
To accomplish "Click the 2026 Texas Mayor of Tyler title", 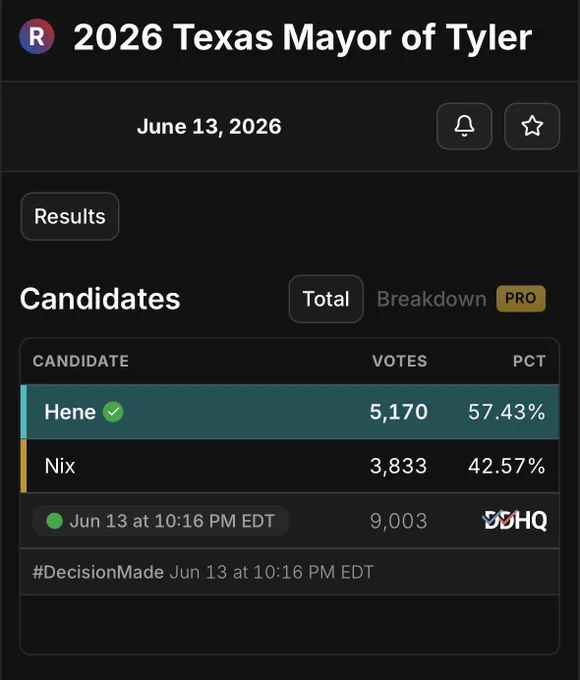I will click(x=303, y=37).
